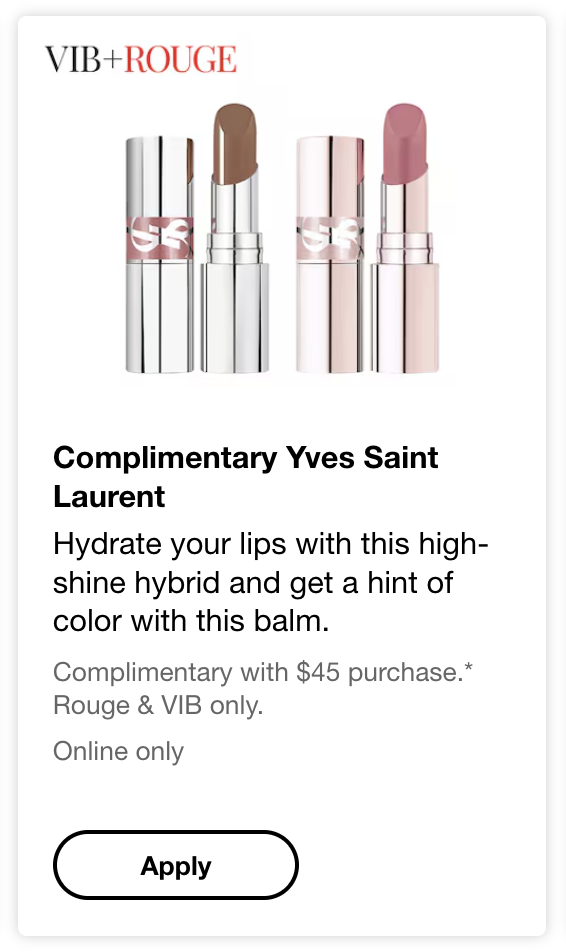Click the Complimentary Yves Saint Laurent title
The width and height of the screenshot is (566, 952).
245,477
